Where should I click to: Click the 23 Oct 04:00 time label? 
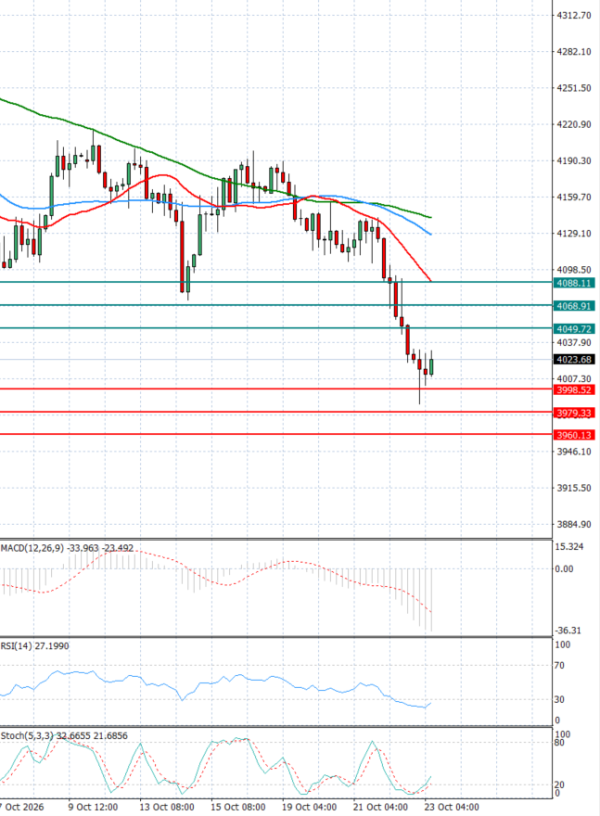452,807
